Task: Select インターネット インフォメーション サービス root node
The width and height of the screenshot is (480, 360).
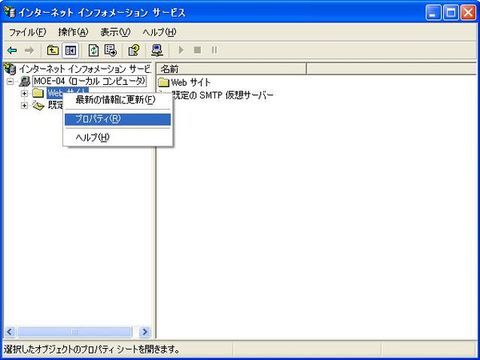Action: point(85,69)
